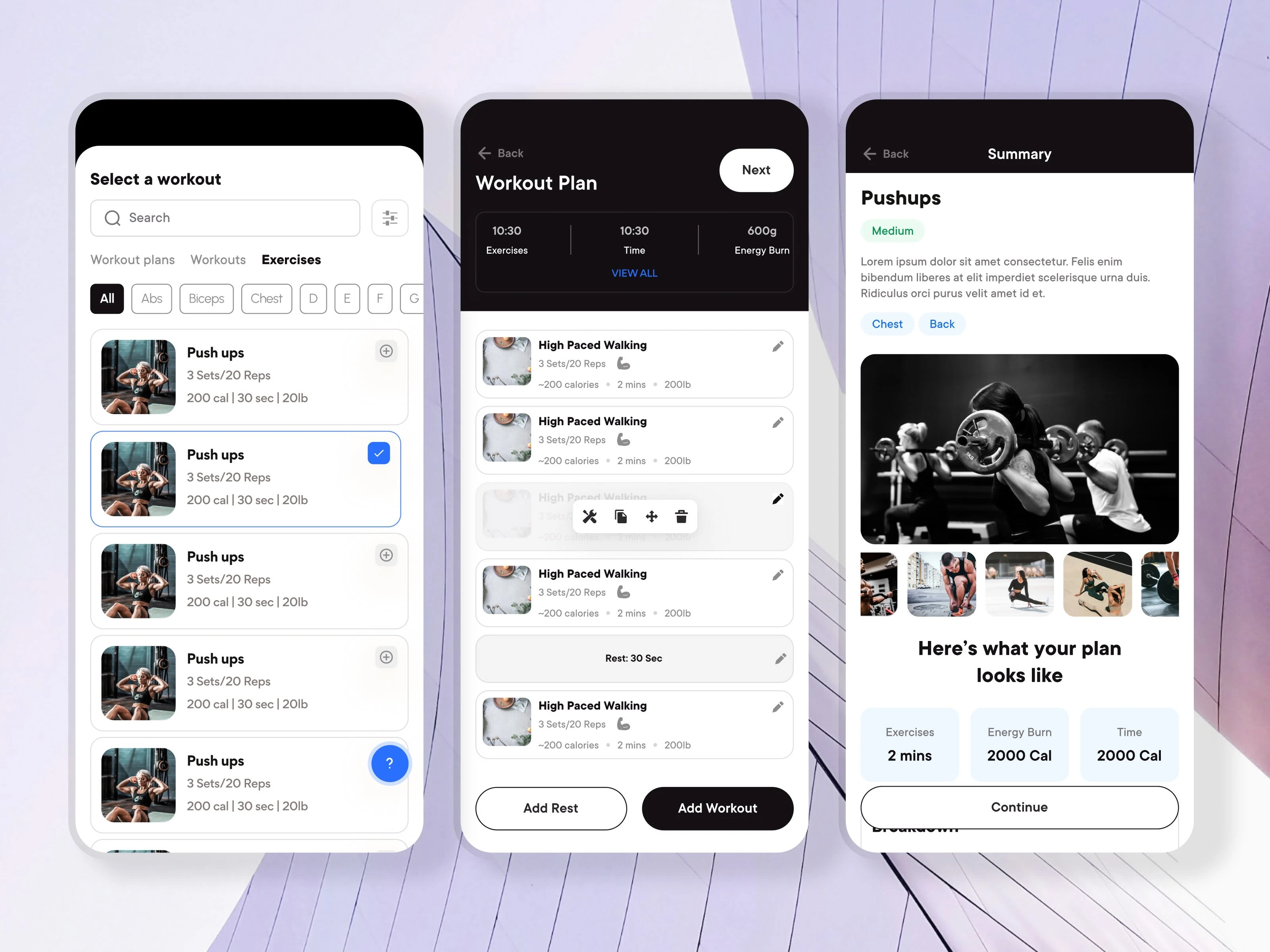The image size is (1270, 952).
Task: Select the Chest category tag on Summary screen
Action: click(883, 323)
